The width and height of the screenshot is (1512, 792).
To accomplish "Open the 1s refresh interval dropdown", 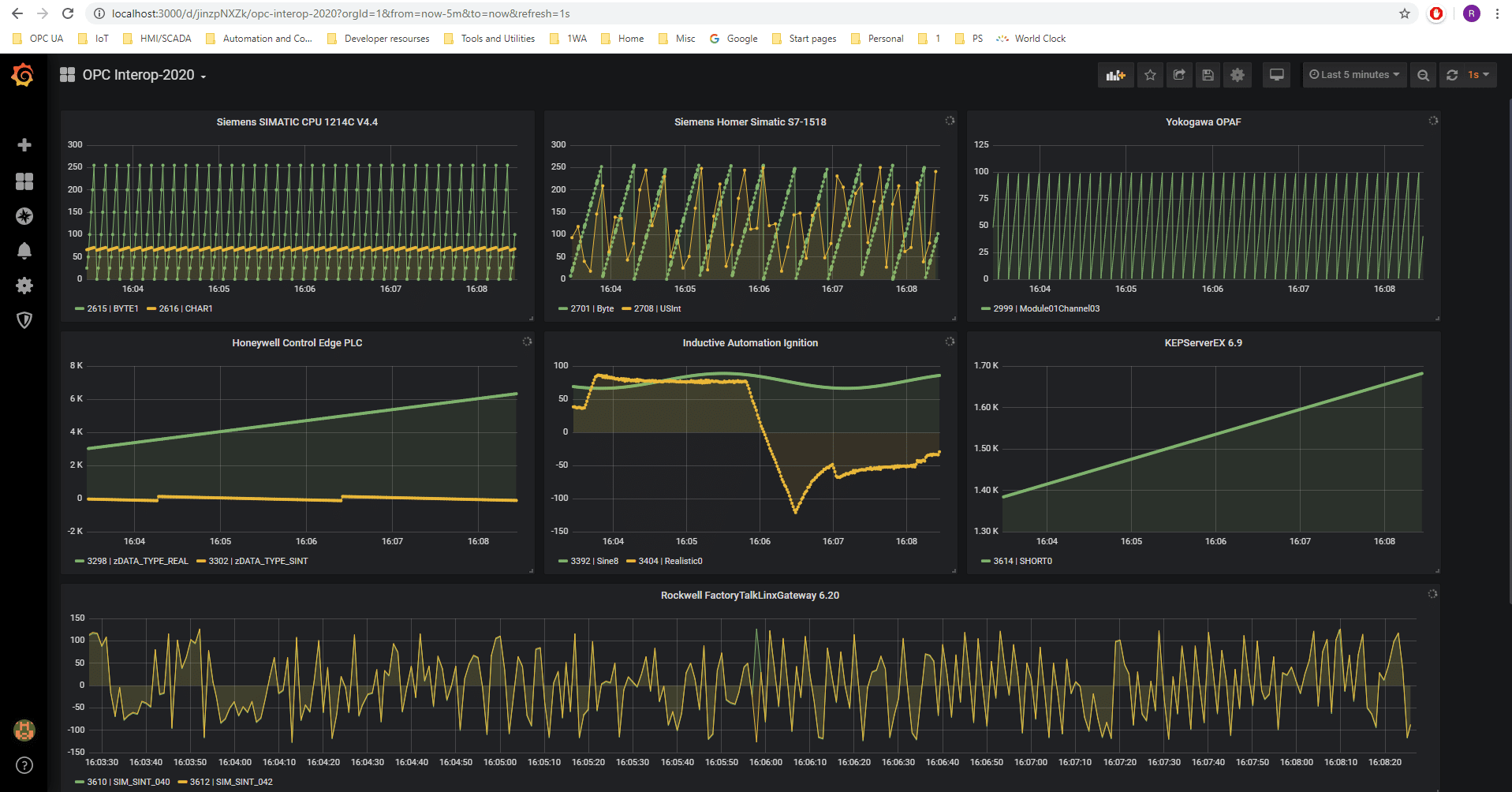I will pos(1478,75).
